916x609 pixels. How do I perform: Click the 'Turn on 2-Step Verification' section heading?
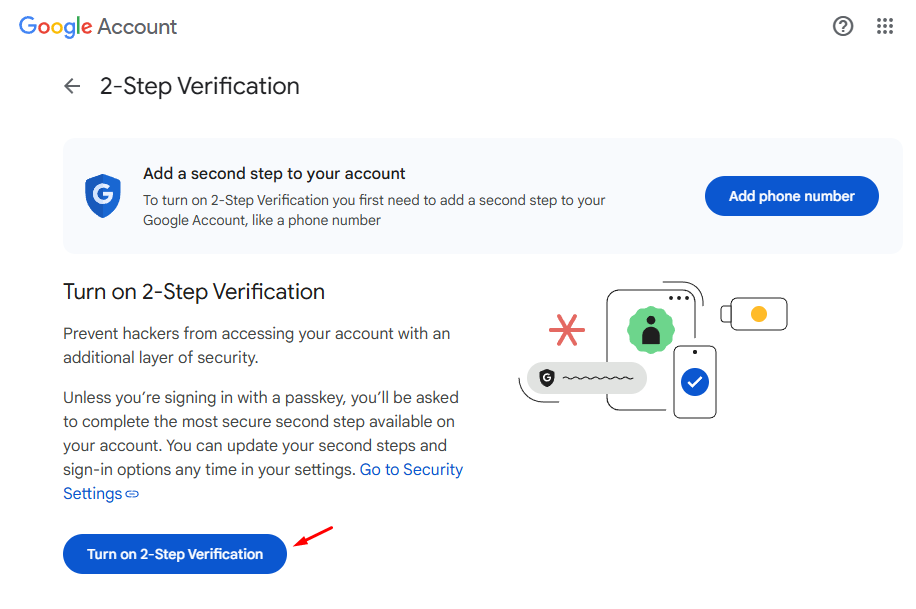(194, 292)
